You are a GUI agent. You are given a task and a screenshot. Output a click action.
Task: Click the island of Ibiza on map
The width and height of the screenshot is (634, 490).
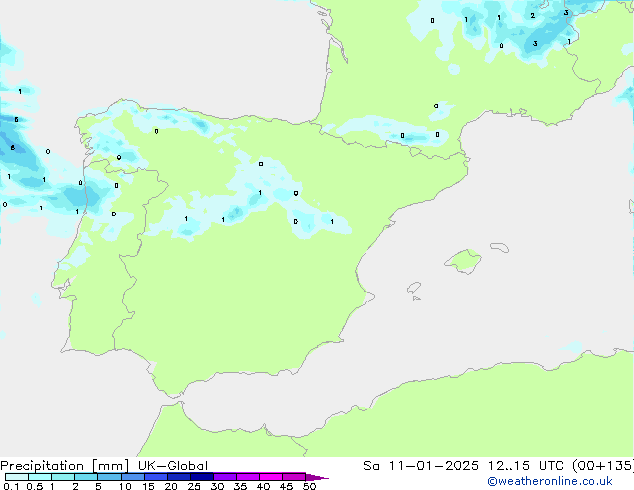[414, 288]
